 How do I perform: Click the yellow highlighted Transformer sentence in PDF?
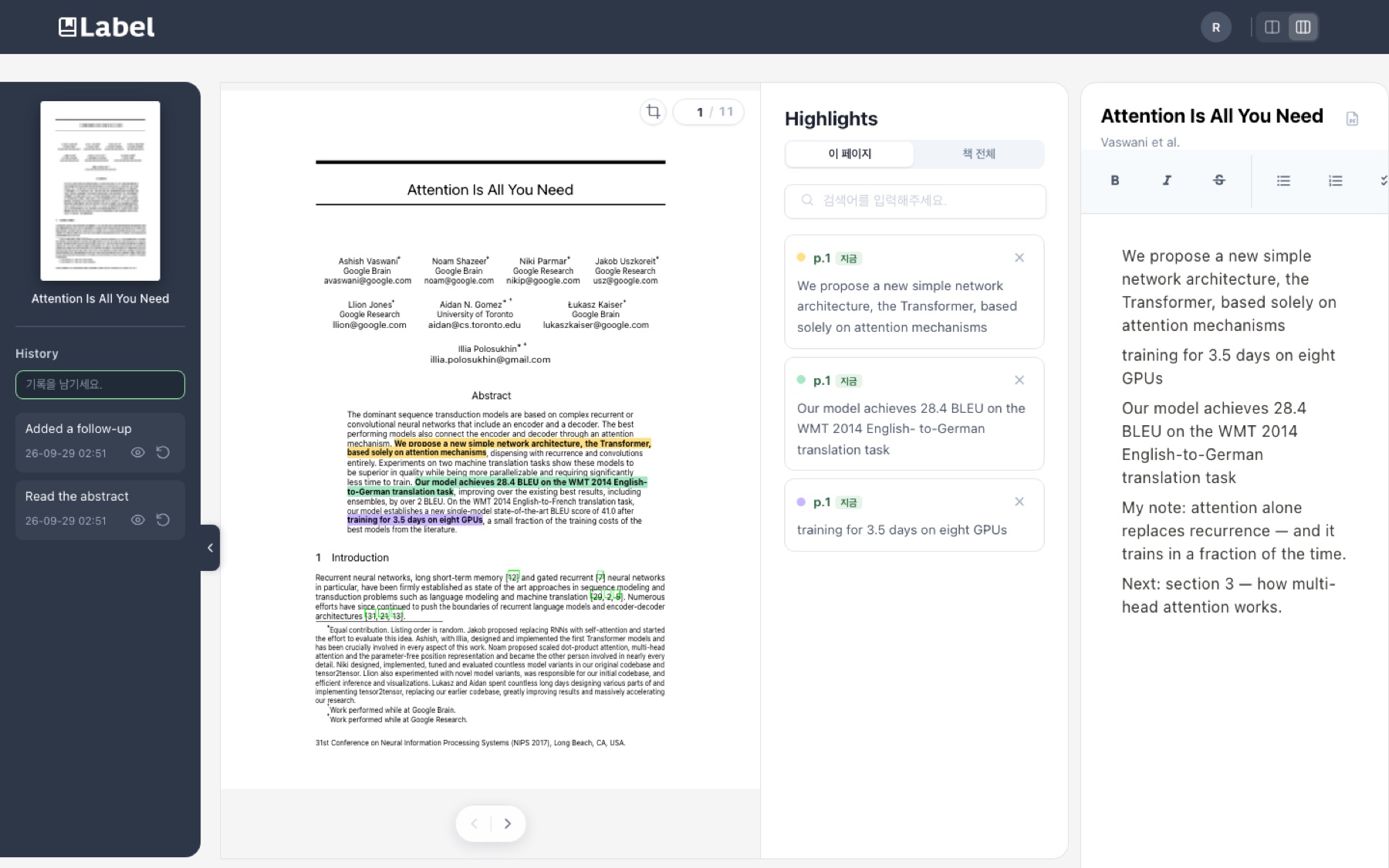point(498,448)
